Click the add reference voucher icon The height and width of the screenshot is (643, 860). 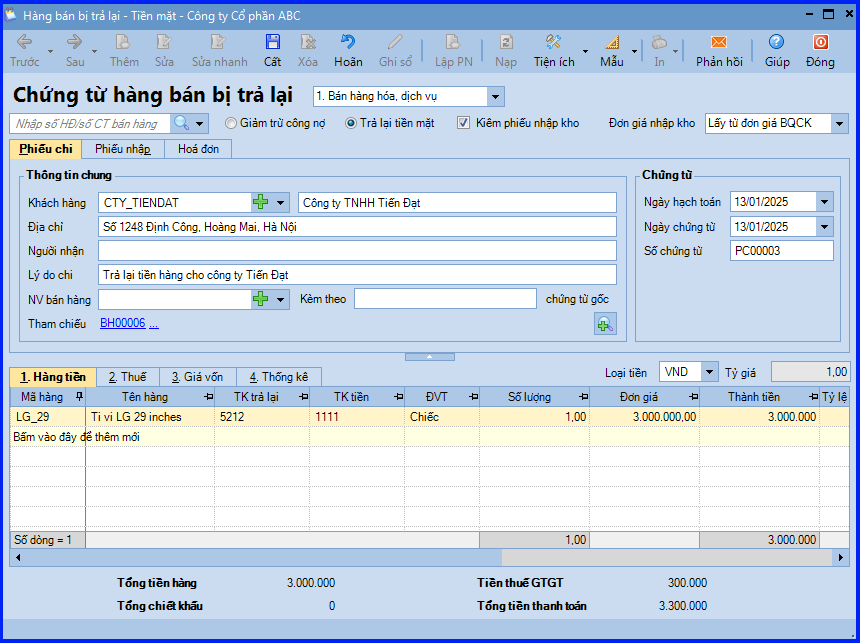tap(605, 324)
